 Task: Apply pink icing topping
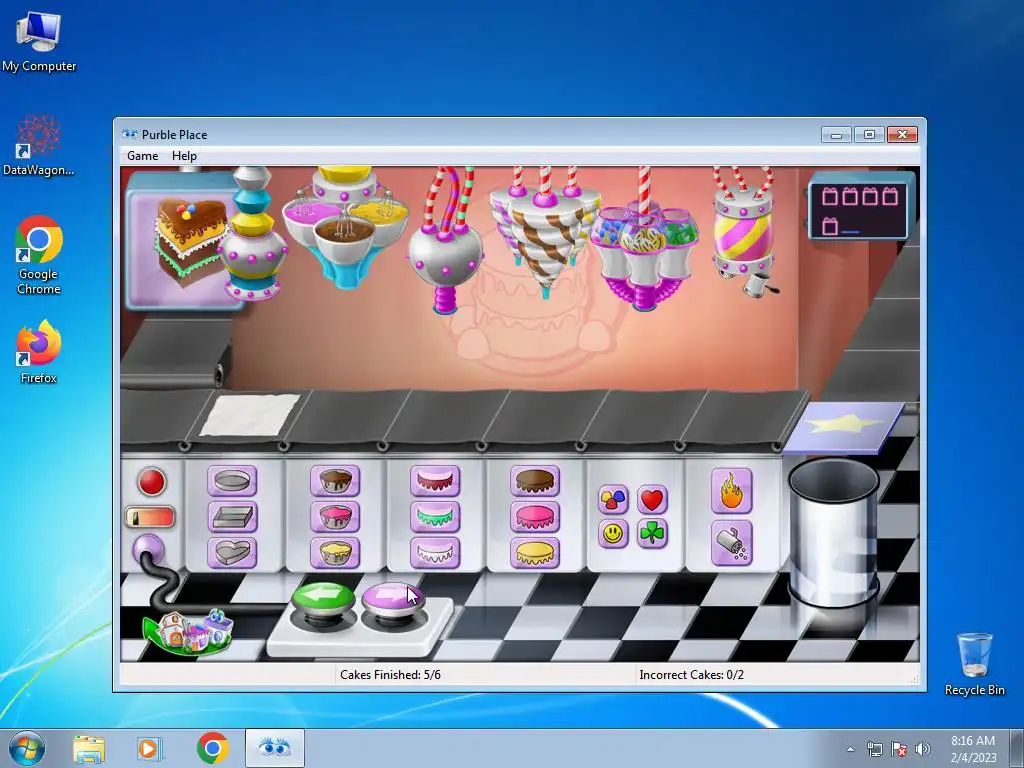click(x=535, y=517)
